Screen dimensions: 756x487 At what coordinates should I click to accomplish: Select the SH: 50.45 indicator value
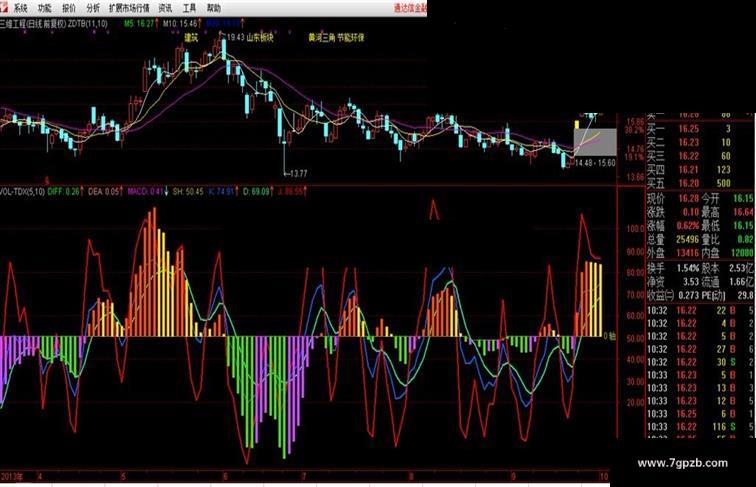189,192
